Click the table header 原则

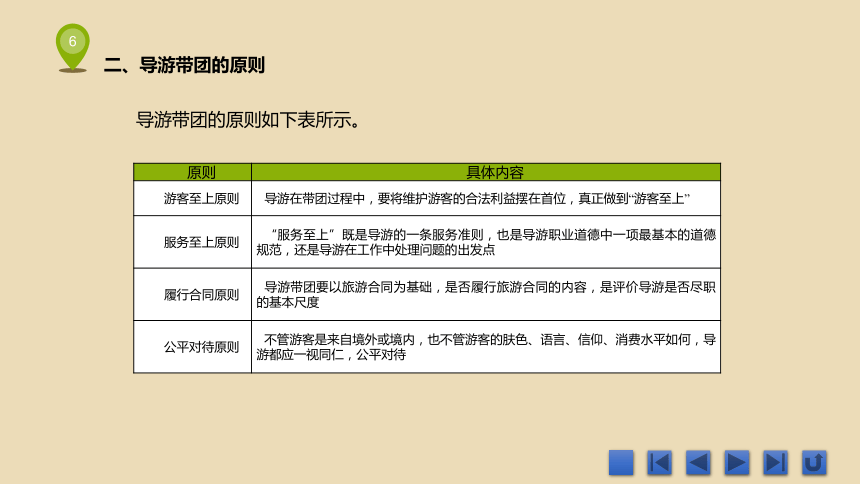coord(193,172)
